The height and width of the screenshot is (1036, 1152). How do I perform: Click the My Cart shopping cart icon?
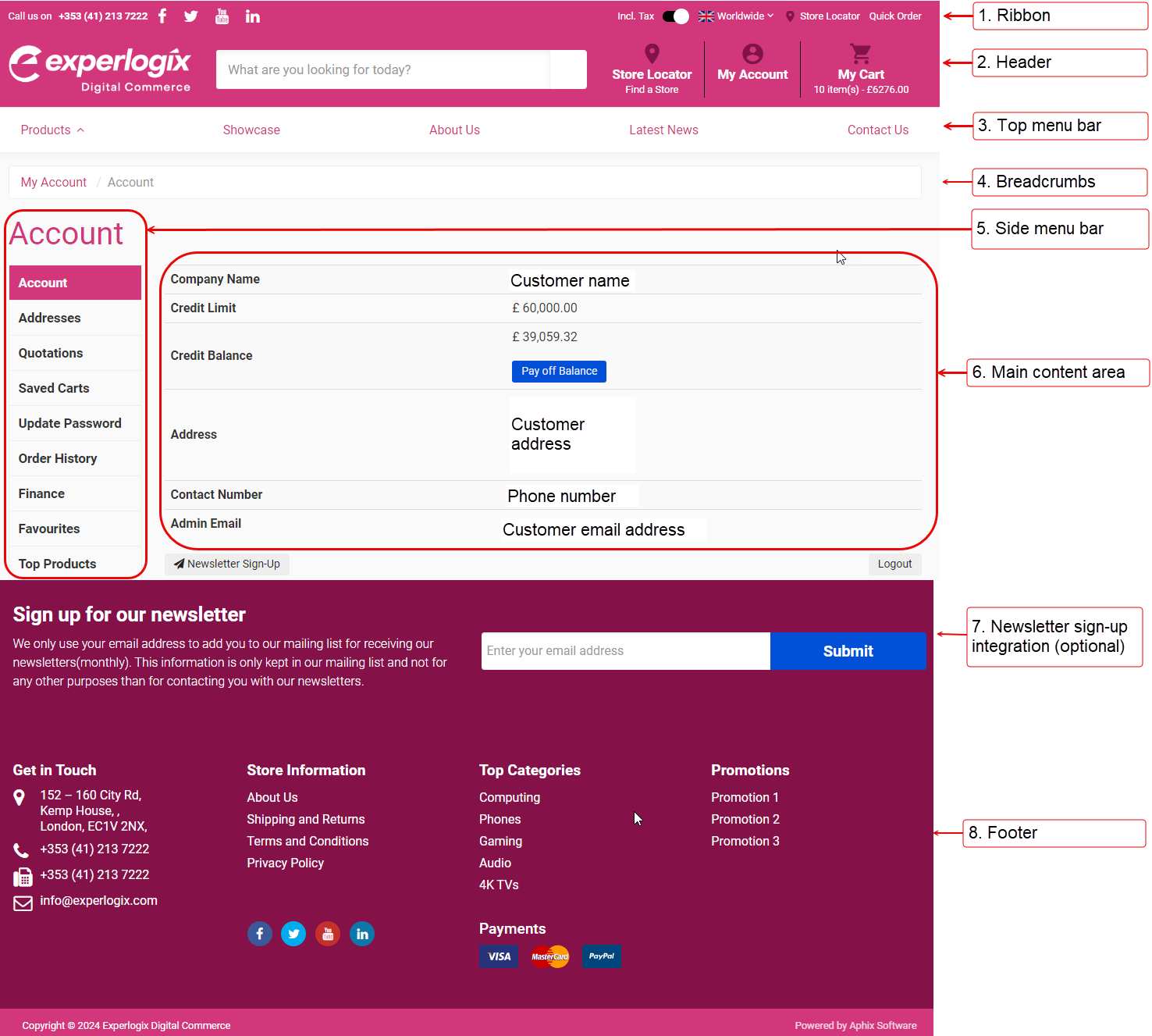pyautogui.click(x=860, y=52)
